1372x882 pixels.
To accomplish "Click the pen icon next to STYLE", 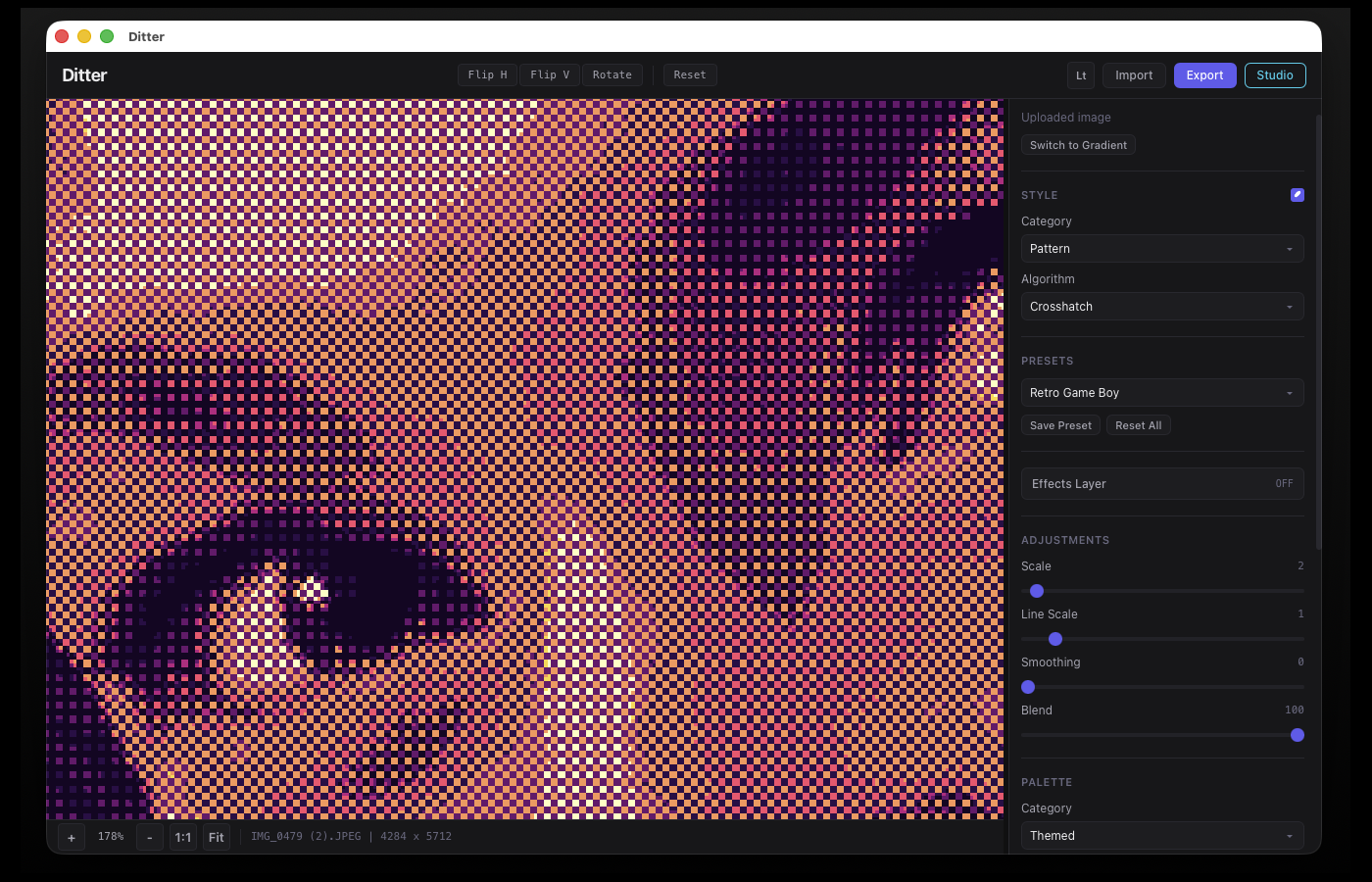I will [1298, 195].
